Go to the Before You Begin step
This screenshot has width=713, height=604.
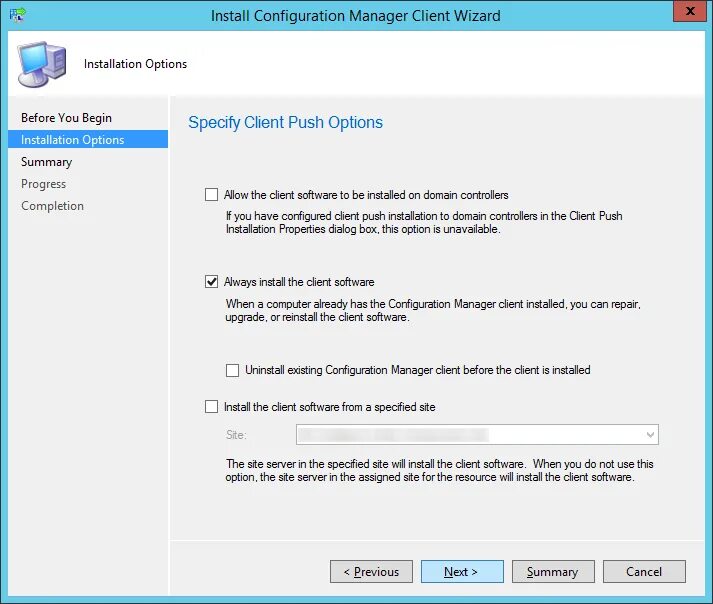[66, 118]
